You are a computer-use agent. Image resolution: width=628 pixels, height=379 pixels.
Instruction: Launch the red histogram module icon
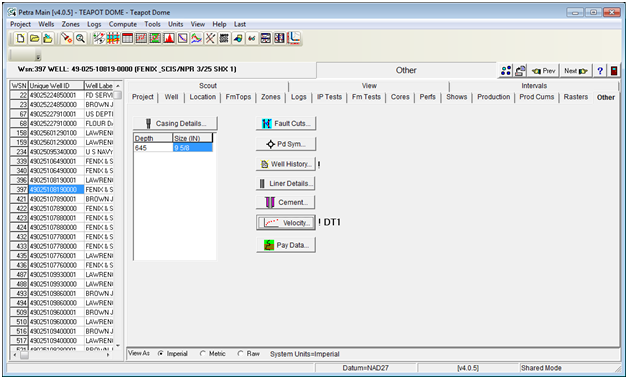pos(169,38)
